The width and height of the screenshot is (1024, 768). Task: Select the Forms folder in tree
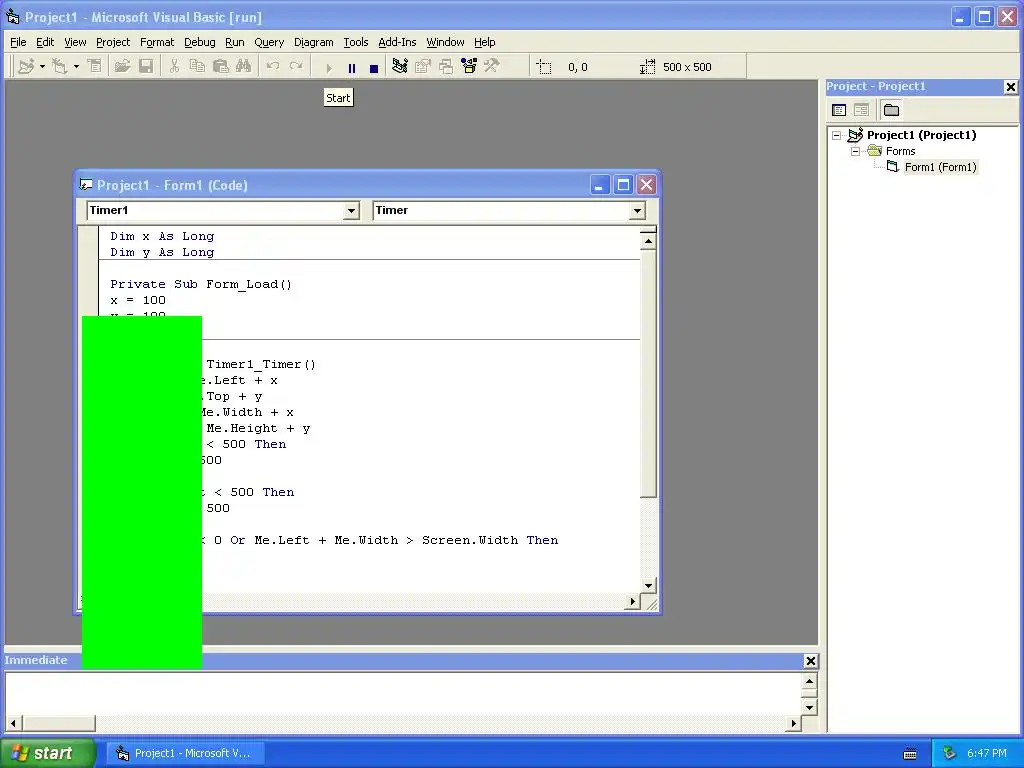[901, 151]
